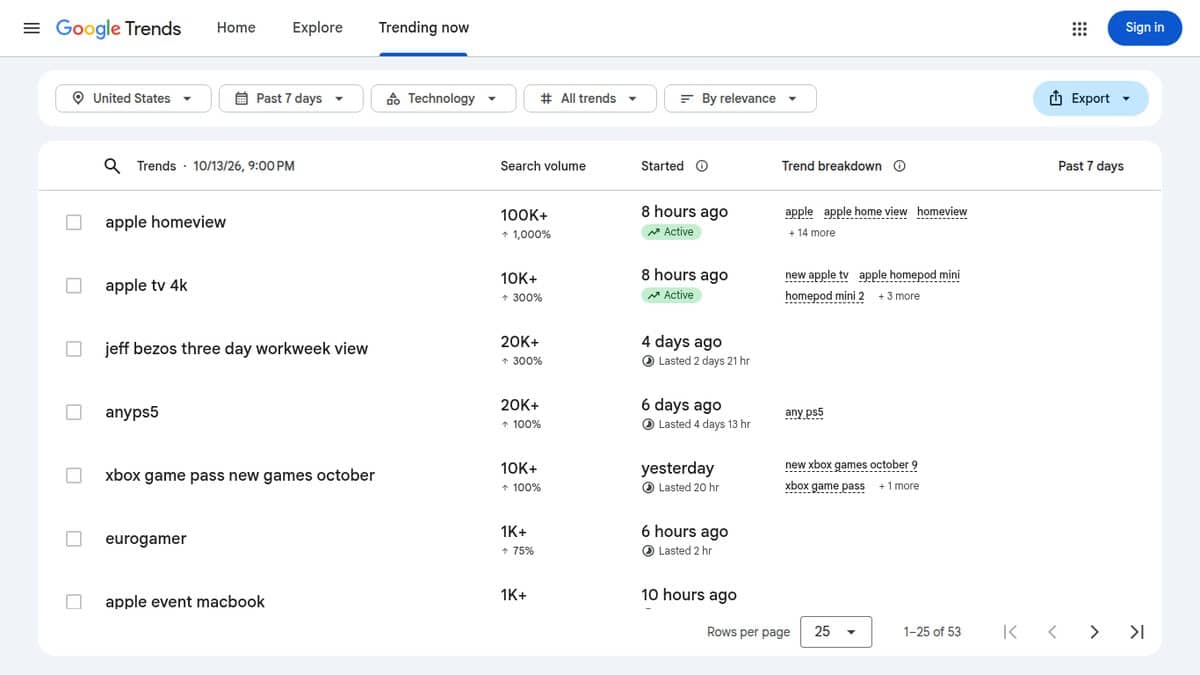Go to the previous page of results
This screenshot has height=675, width=1200.
[1052, 632]
